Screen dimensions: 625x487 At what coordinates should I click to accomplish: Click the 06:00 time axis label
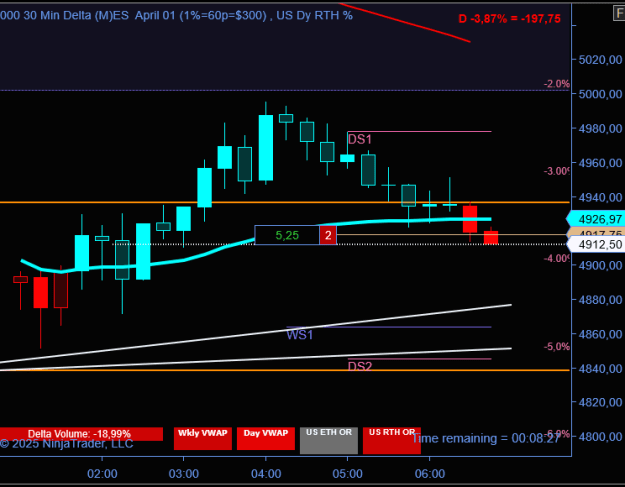click(x=430, y=474)
